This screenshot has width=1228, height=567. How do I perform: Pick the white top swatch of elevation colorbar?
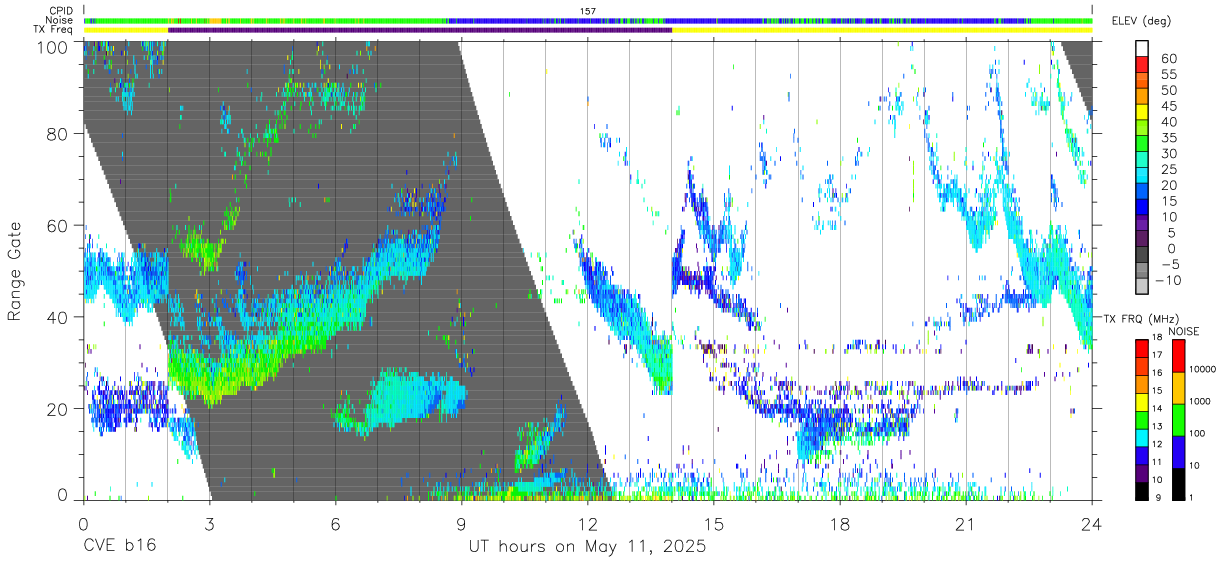[1142, 49]
